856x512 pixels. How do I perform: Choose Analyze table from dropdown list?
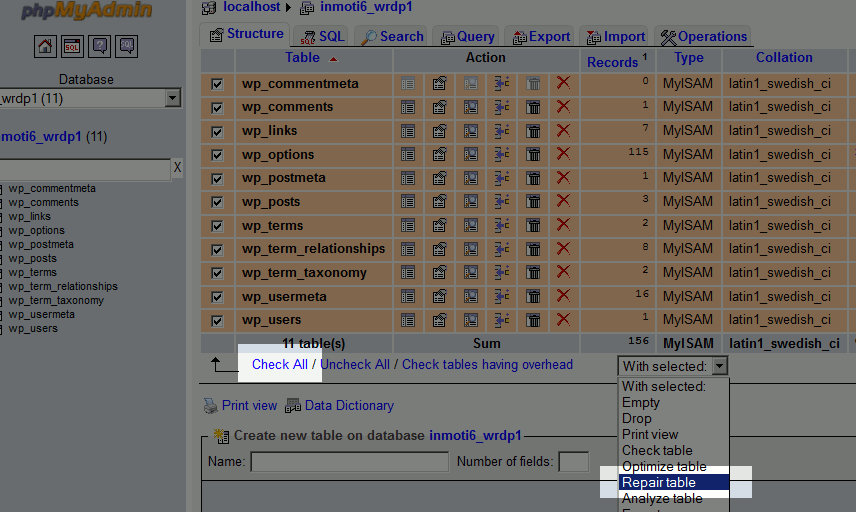pyautogui.click(x=674, y=498)
